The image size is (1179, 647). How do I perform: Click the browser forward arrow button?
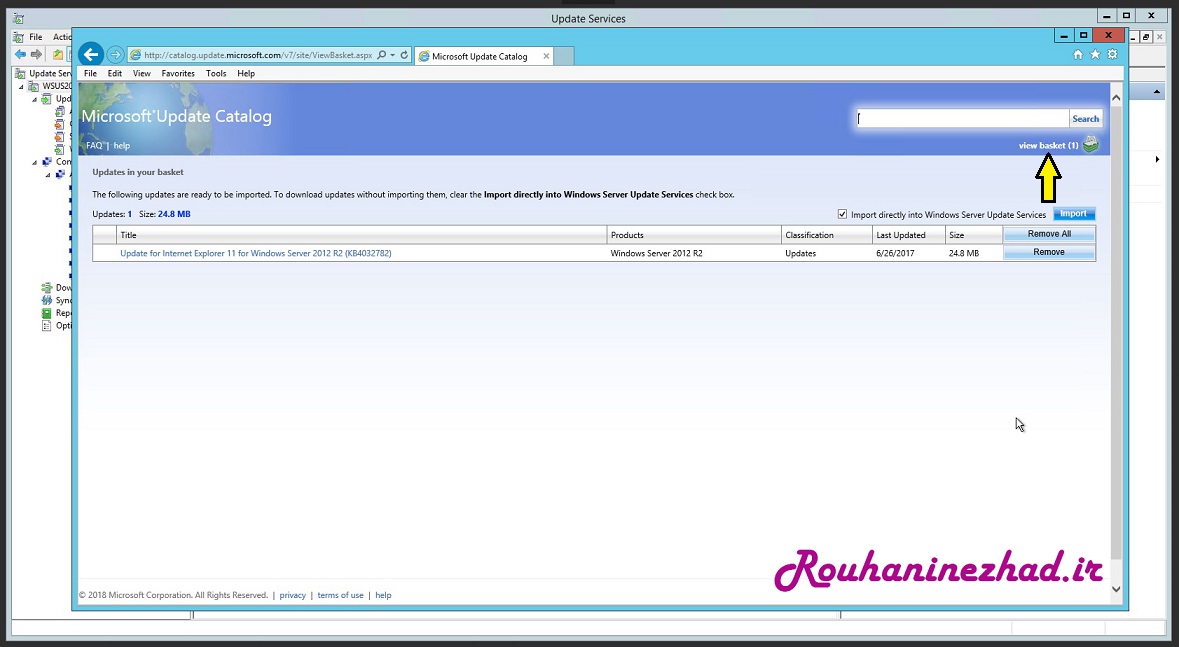click(x=115, y=54)
